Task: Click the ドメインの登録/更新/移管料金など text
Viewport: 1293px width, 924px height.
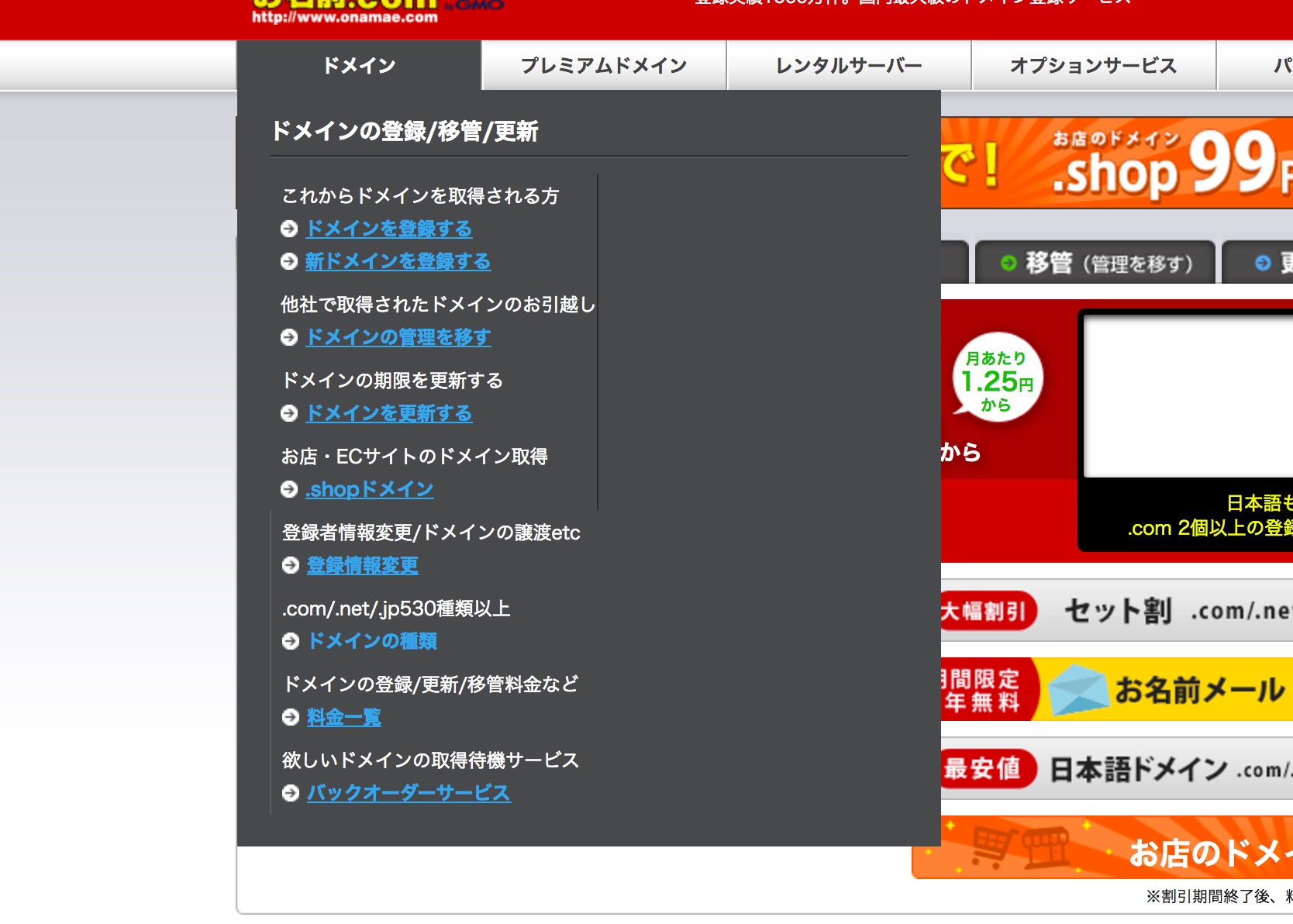Action: pyautogui.click(x=430, y=684)
